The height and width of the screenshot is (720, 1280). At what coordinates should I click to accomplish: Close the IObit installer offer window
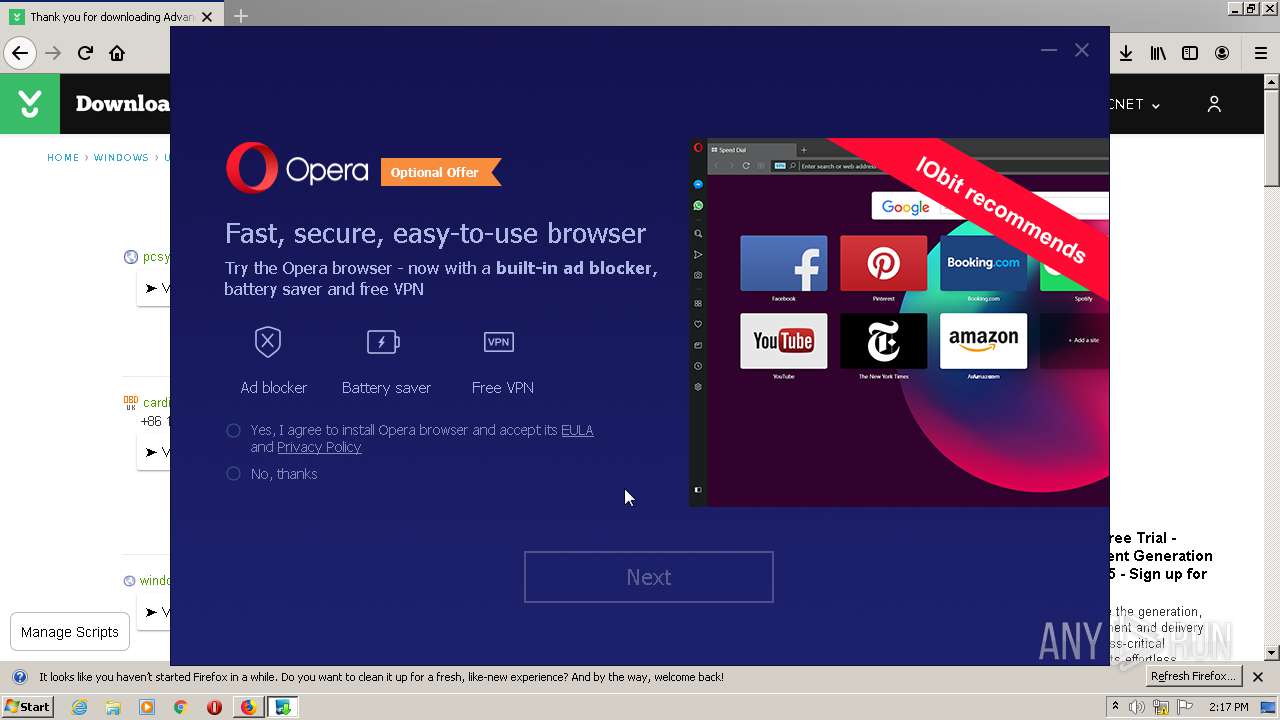(x=1082, y=50)
